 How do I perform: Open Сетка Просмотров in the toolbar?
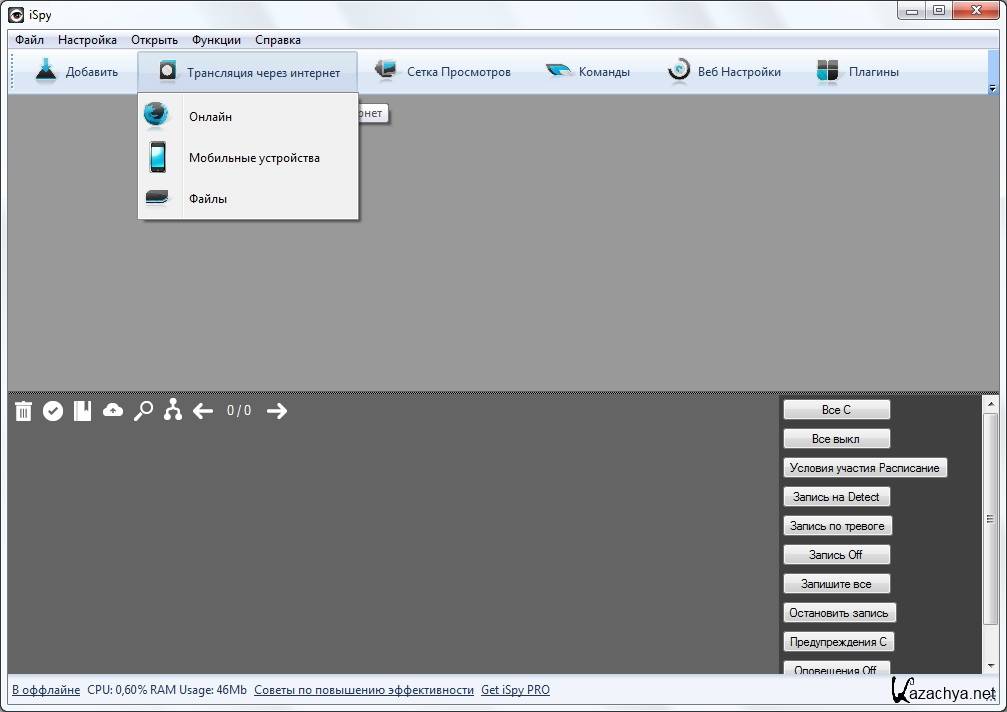coord(443,72)
